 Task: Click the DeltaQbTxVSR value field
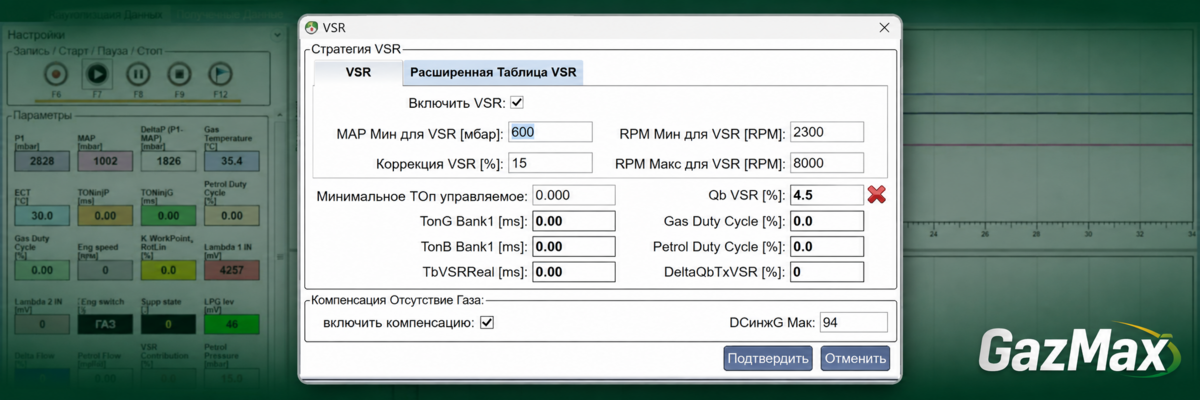[826, 271]
